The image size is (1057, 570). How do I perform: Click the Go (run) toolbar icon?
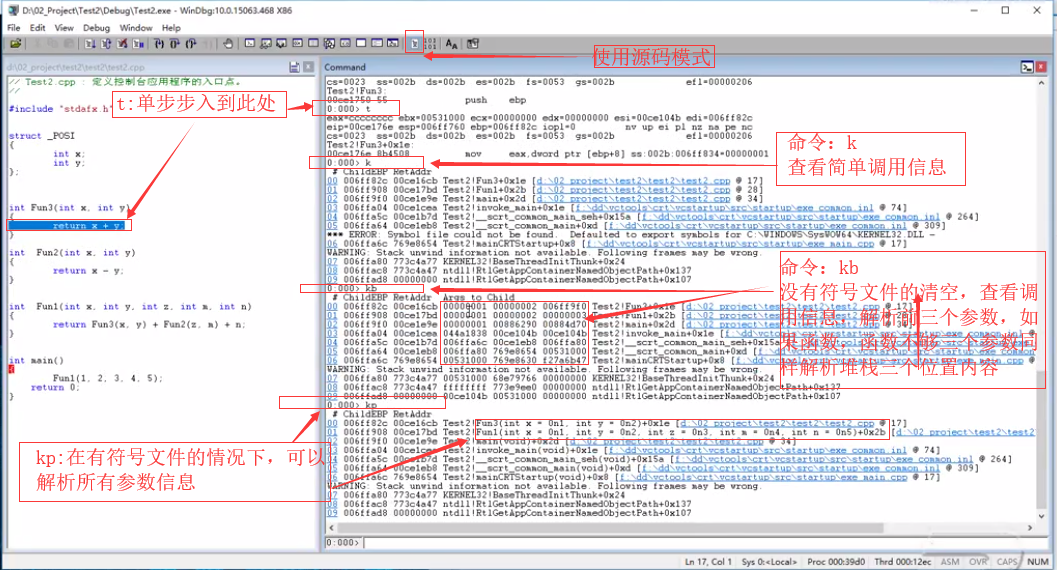pos(90,44)
